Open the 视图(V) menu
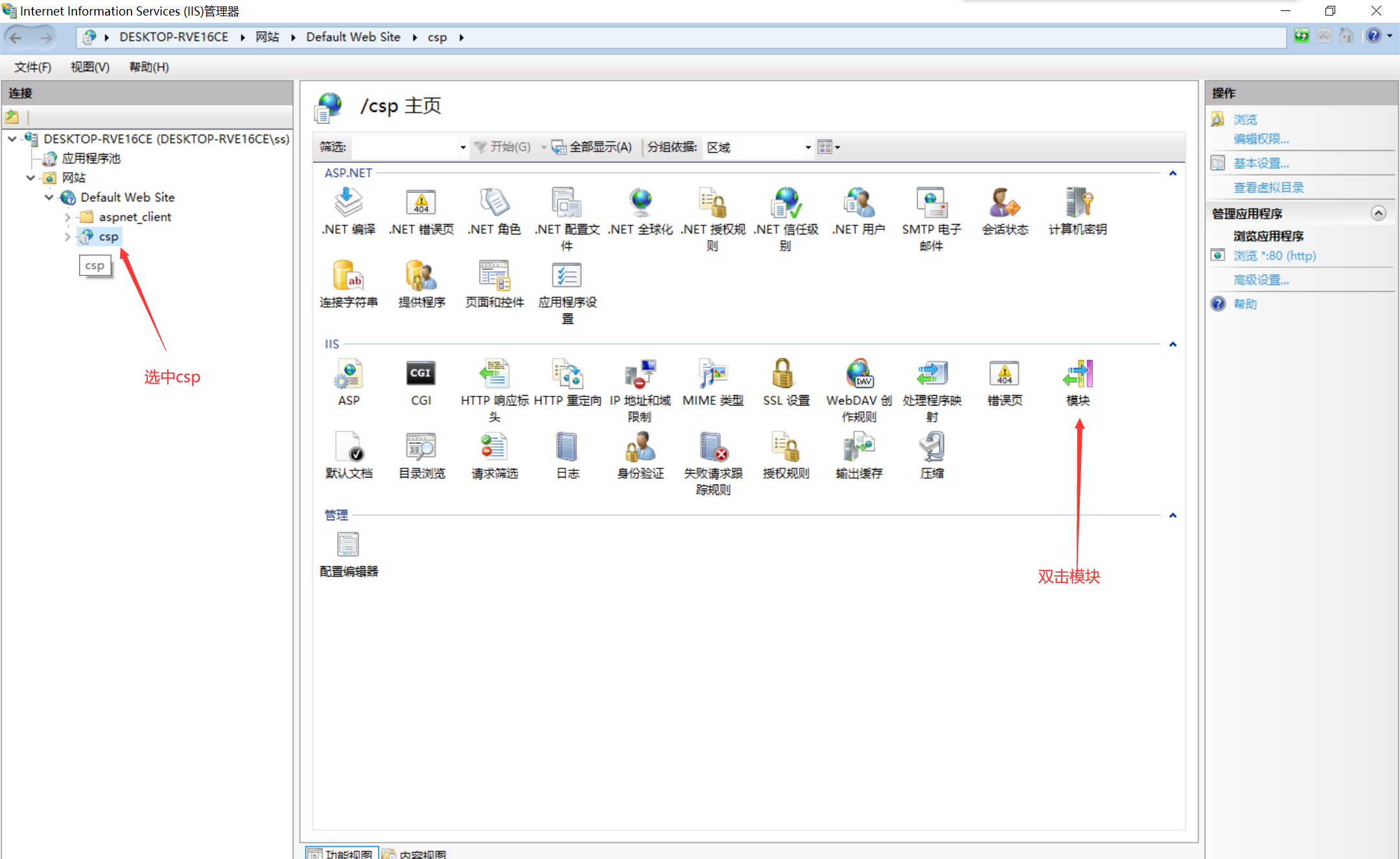The image size is (1400, 859). click(x=89, y=67)
